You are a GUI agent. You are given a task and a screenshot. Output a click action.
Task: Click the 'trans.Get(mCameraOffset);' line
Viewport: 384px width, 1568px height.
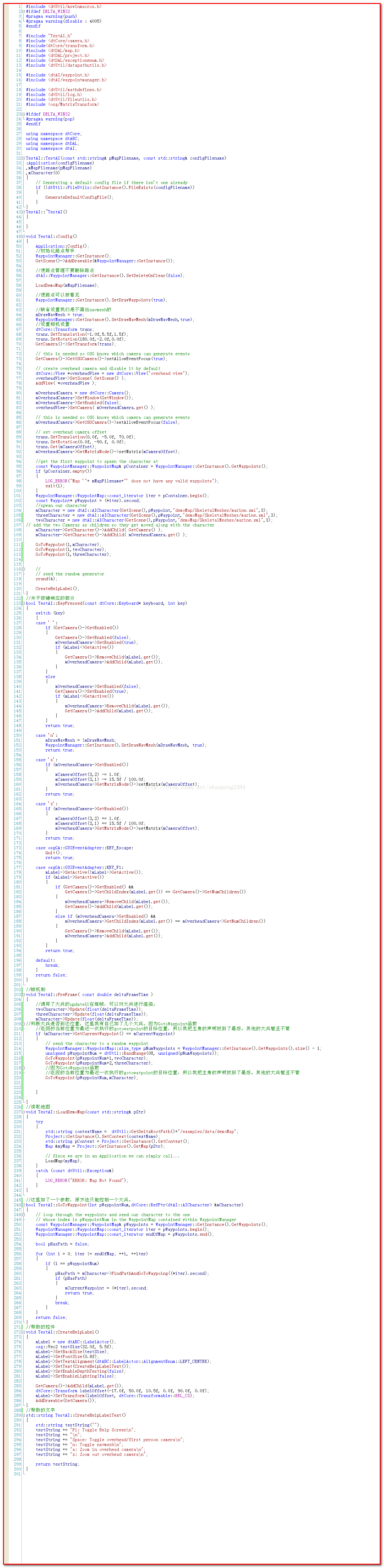click(x=66, y=447)
